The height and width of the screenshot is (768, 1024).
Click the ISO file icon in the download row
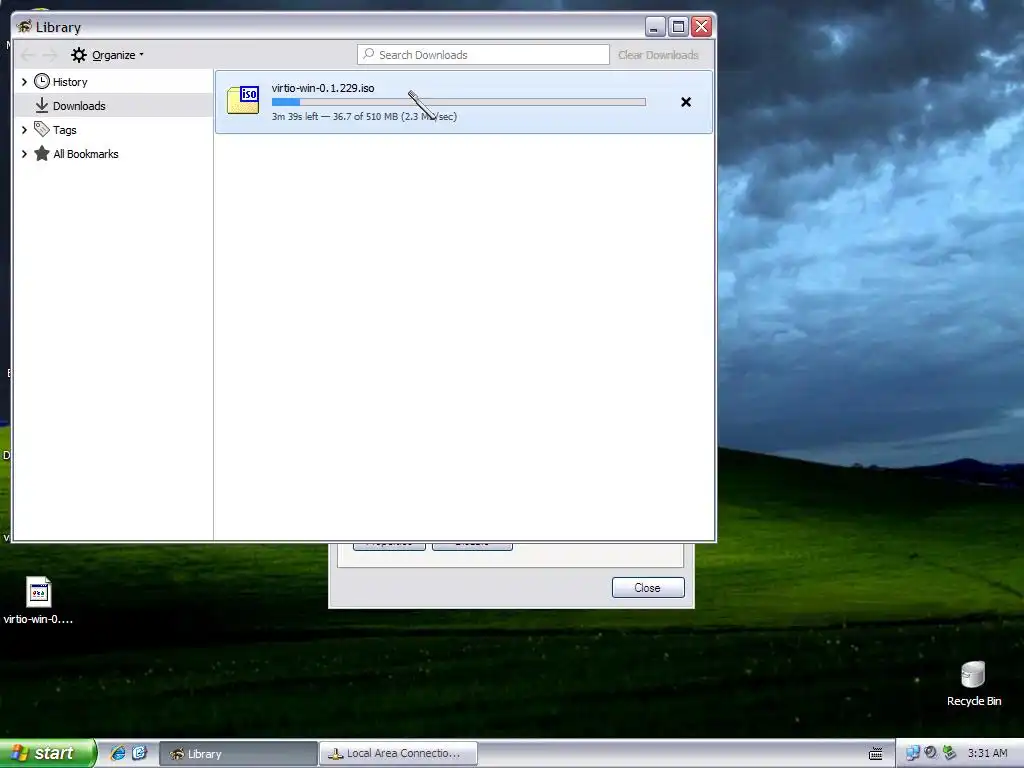[x=243, y=100]
